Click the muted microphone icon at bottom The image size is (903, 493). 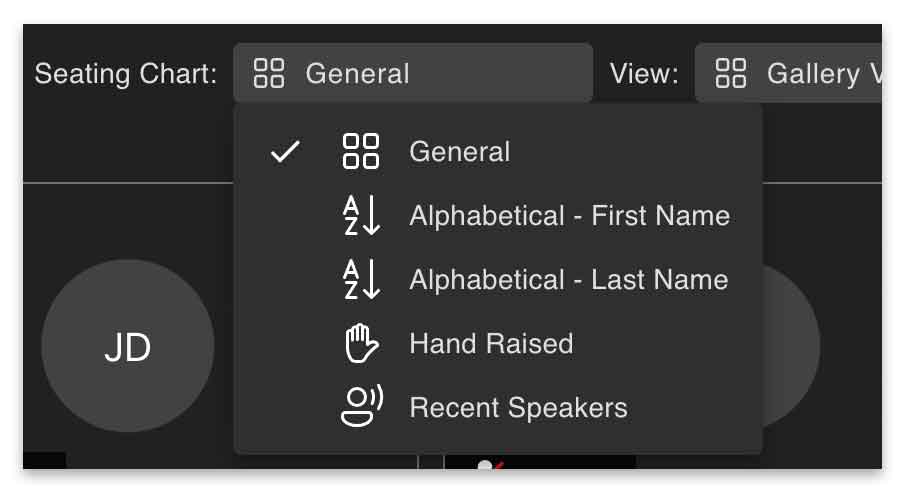[x=490, y=464]
